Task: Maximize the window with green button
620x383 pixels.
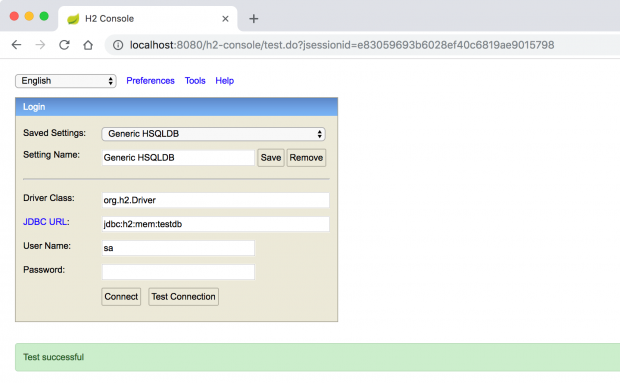Action: coord(44,16)
